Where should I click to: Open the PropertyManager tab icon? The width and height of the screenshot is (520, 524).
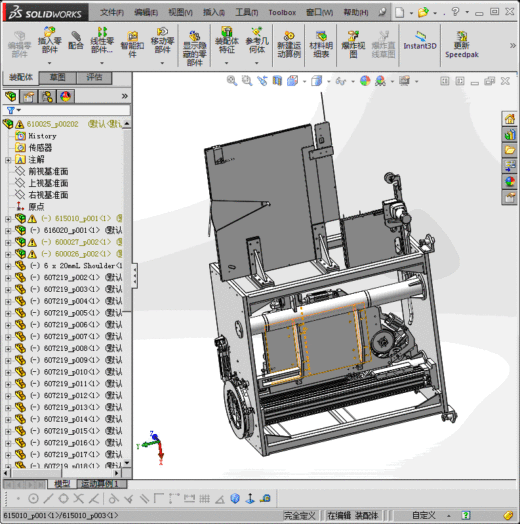coord(28,97)
